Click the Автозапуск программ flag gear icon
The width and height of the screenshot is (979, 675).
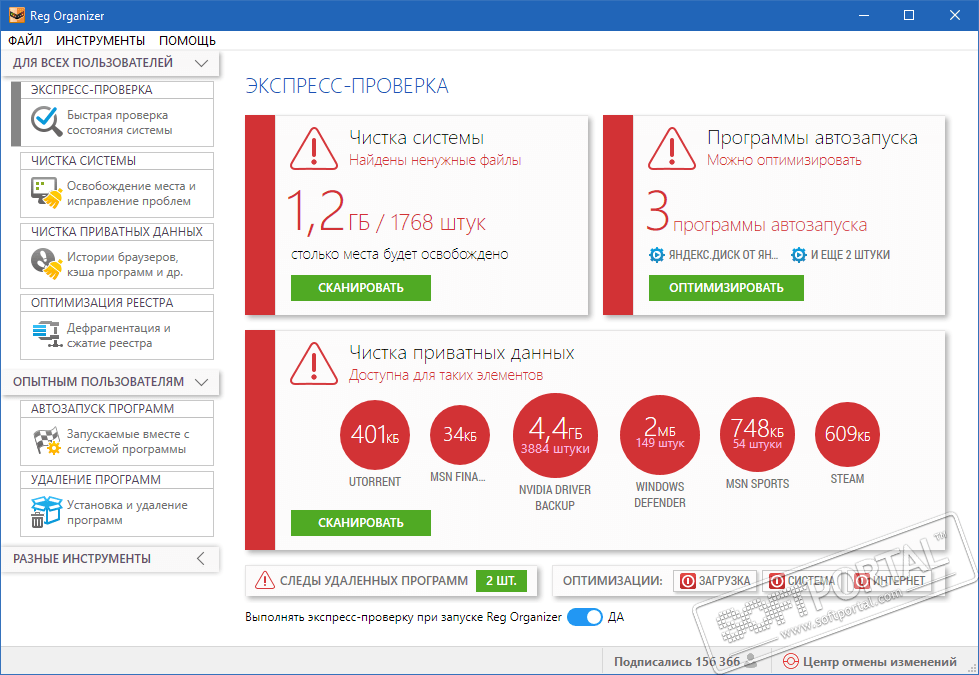tap(47, 441)
